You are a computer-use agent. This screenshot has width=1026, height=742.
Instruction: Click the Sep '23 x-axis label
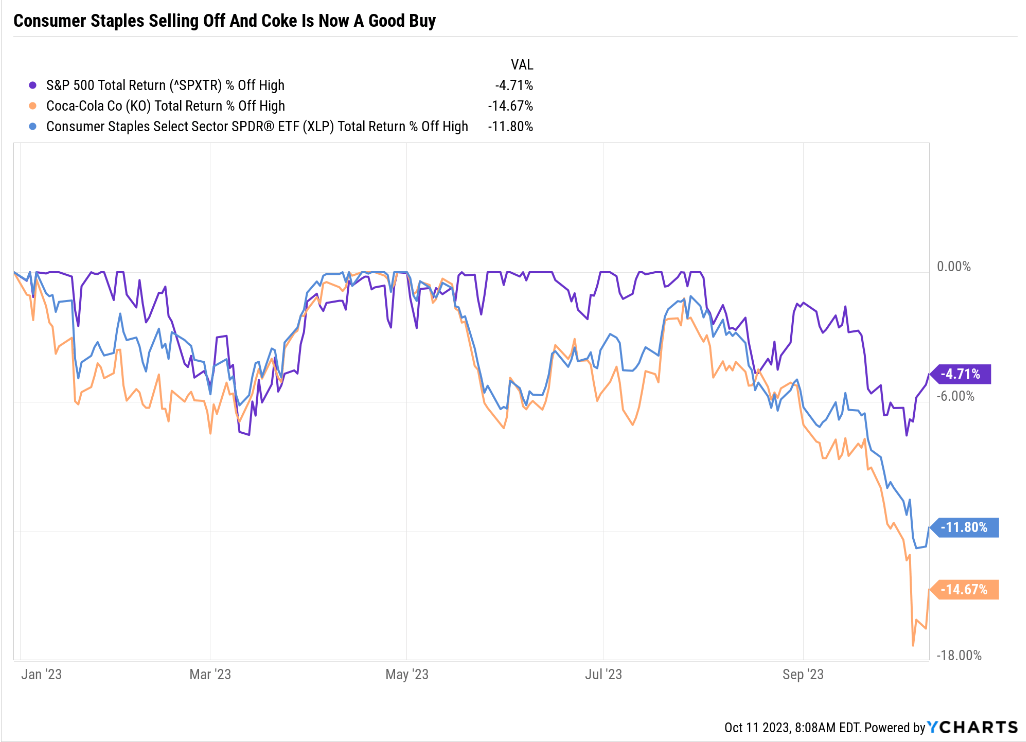pyautogui.click(x=803, y=675)
